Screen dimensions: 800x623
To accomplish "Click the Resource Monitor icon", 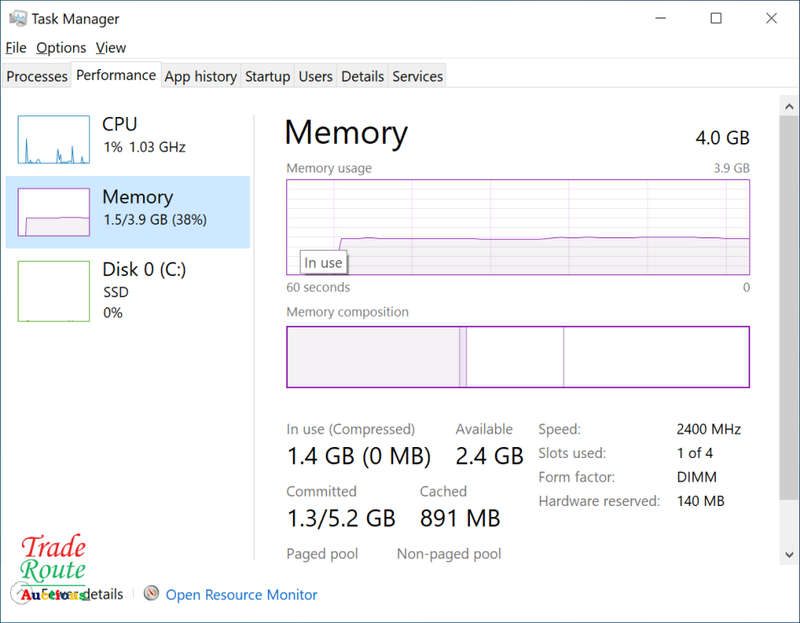I will [151, 593].
